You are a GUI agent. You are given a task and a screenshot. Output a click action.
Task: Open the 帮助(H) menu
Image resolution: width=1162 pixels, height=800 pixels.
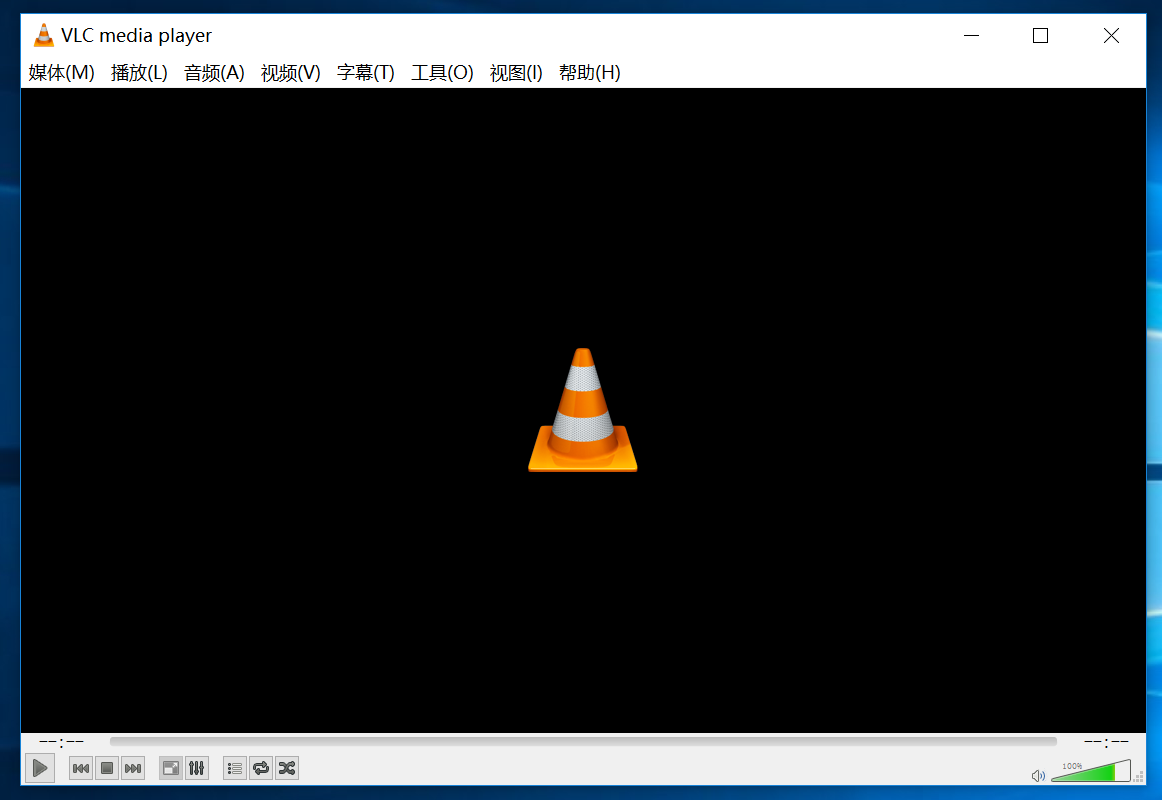(590, 73)
